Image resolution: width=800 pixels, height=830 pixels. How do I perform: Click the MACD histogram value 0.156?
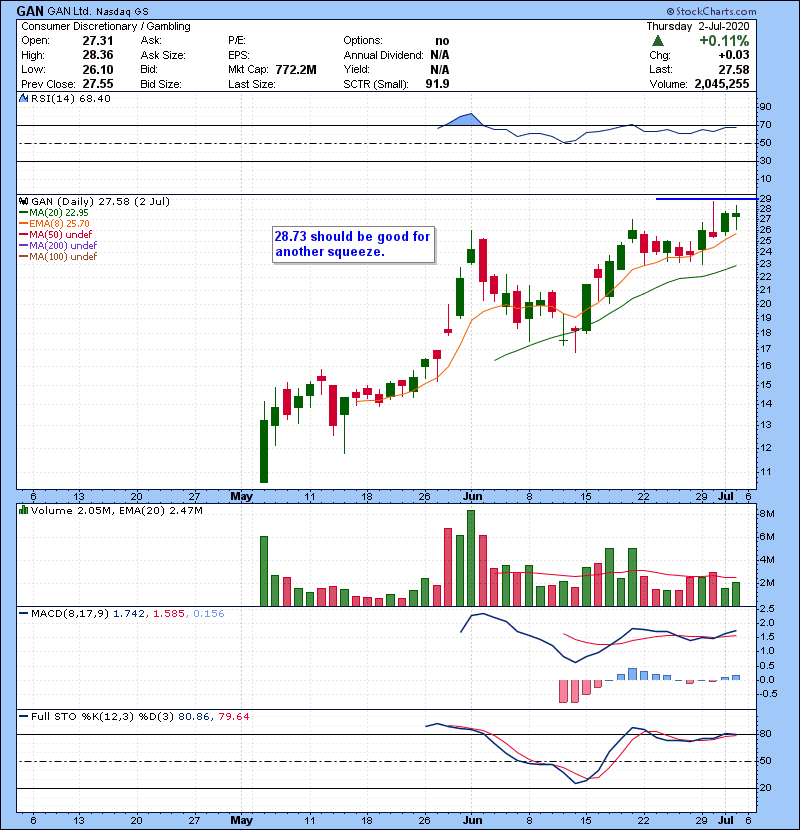point(209,614)
